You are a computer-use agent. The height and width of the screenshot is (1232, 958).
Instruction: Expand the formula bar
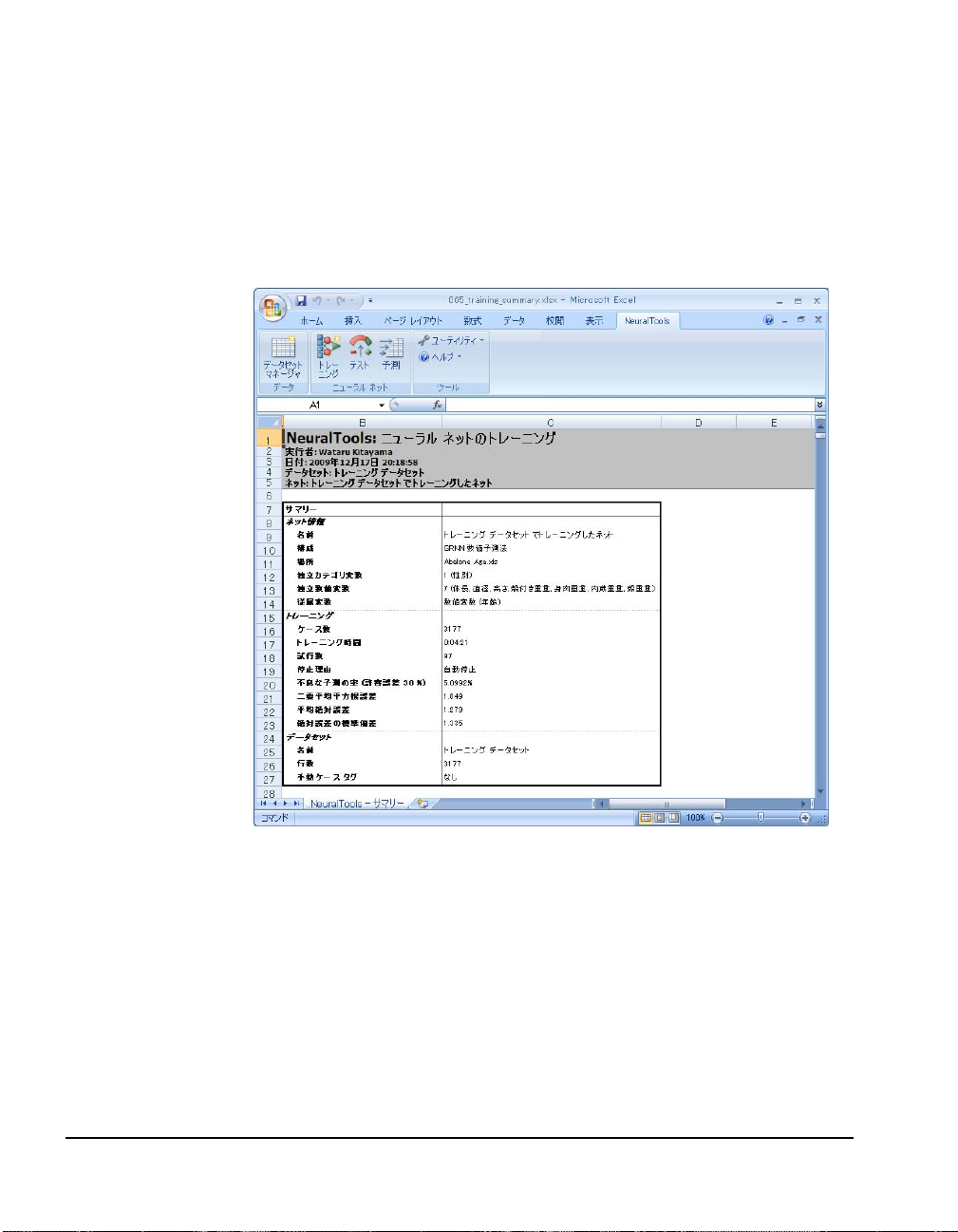(820, 405)
